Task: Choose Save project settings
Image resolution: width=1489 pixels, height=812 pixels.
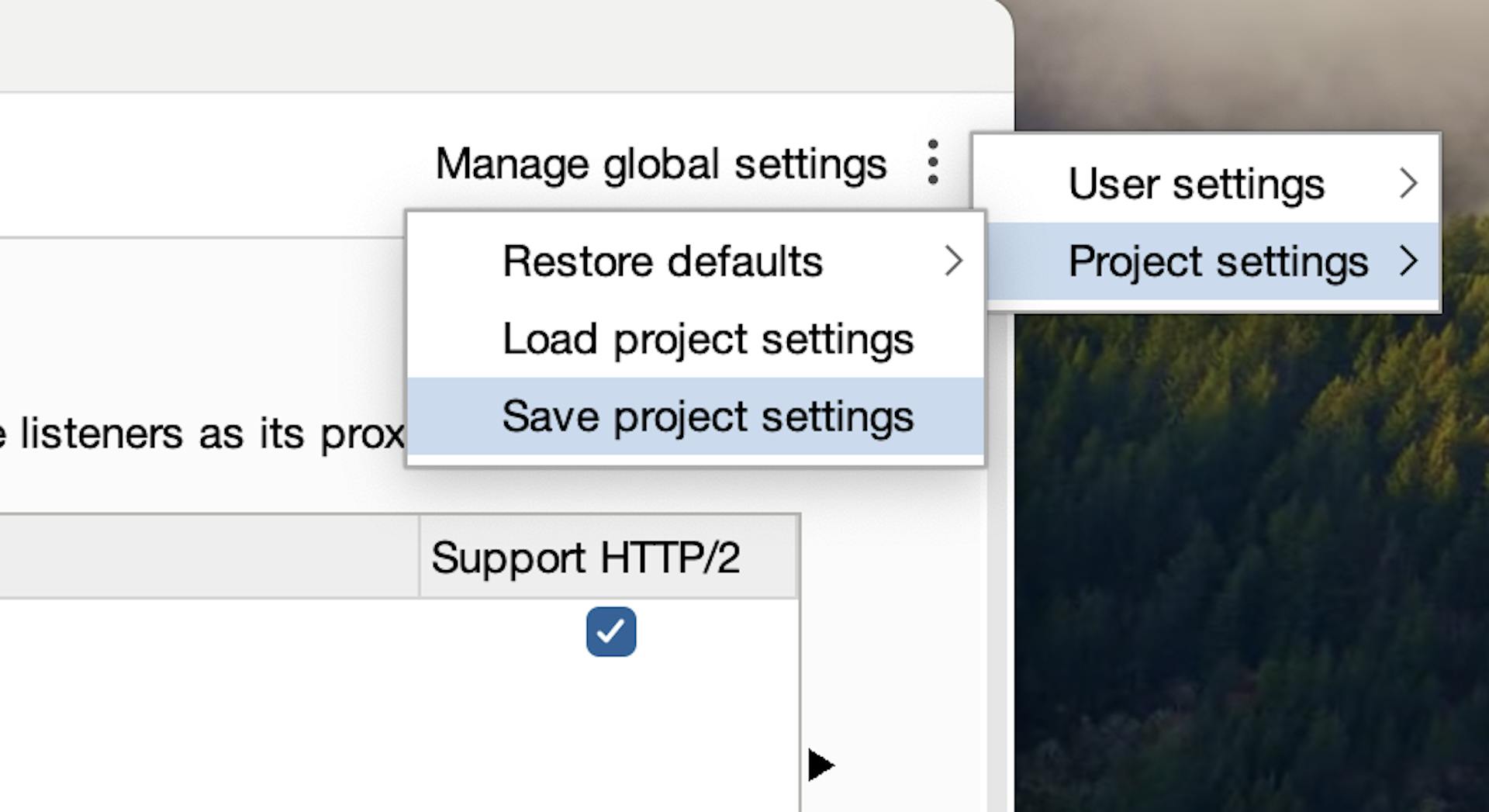Action: 707,416
